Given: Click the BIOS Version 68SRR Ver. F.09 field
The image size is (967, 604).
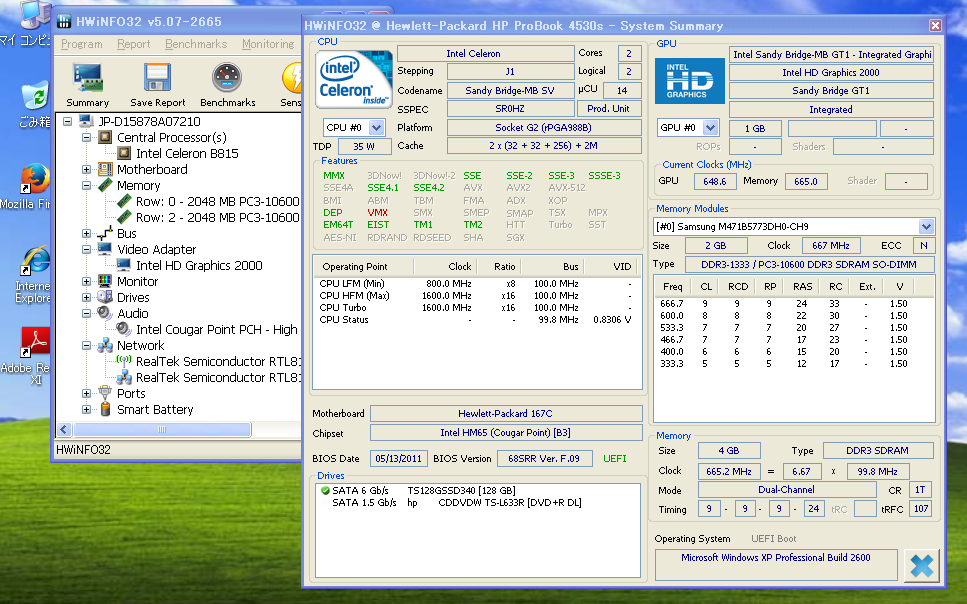Looking at the screenshot, I should click(543, 458).
